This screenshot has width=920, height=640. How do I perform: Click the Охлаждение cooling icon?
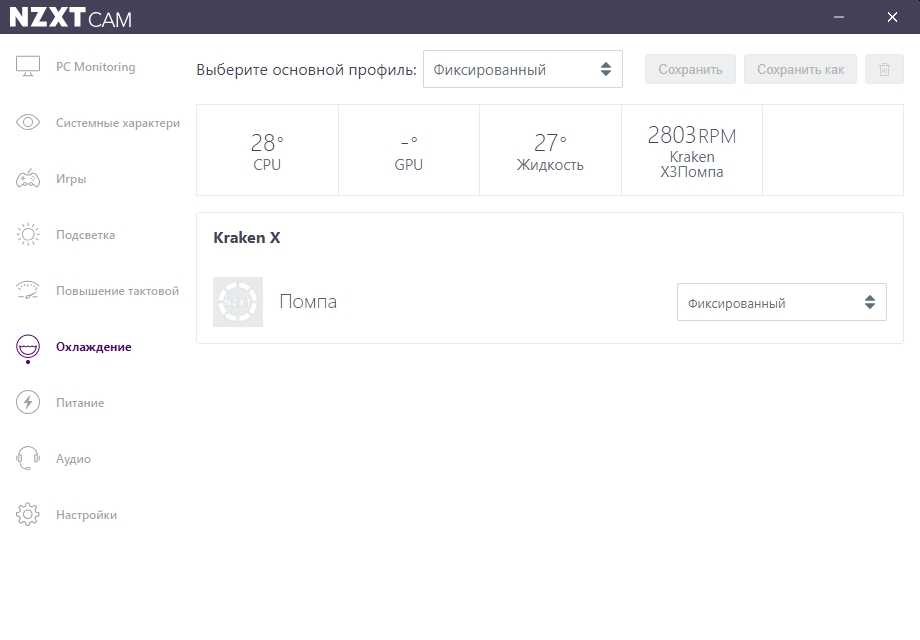pyautogui.click(x=28, y=347)
